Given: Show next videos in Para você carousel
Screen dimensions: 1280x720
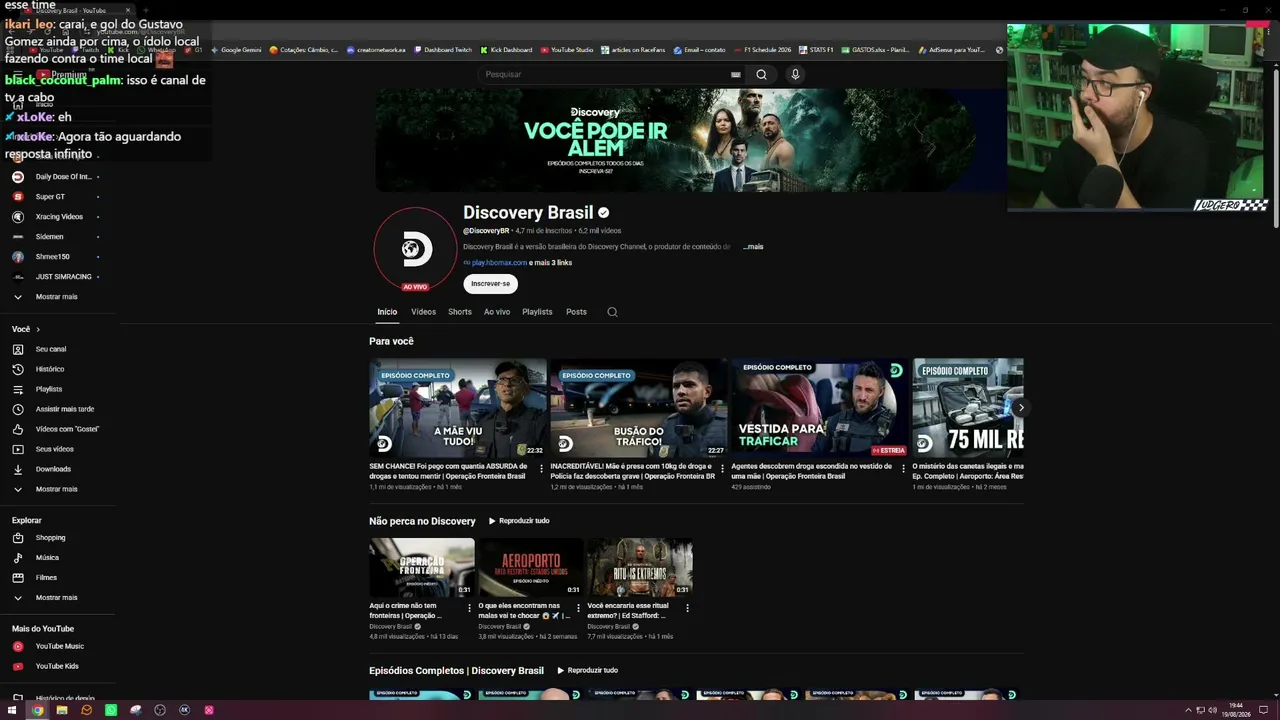Looking at the screenshot, I should click(1020, 408).
